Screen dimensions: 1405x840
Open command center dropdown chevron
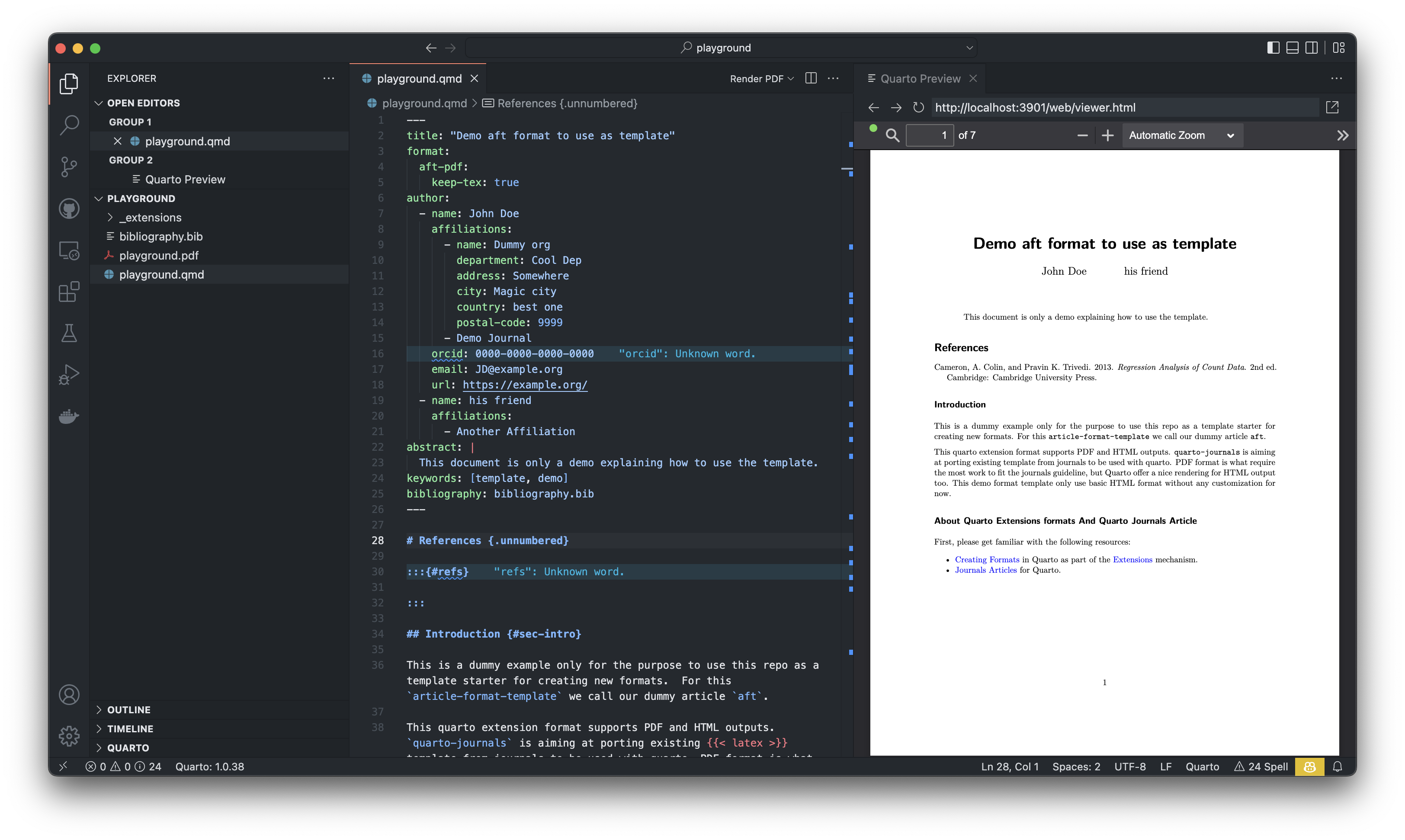click(x=970, y=48)
